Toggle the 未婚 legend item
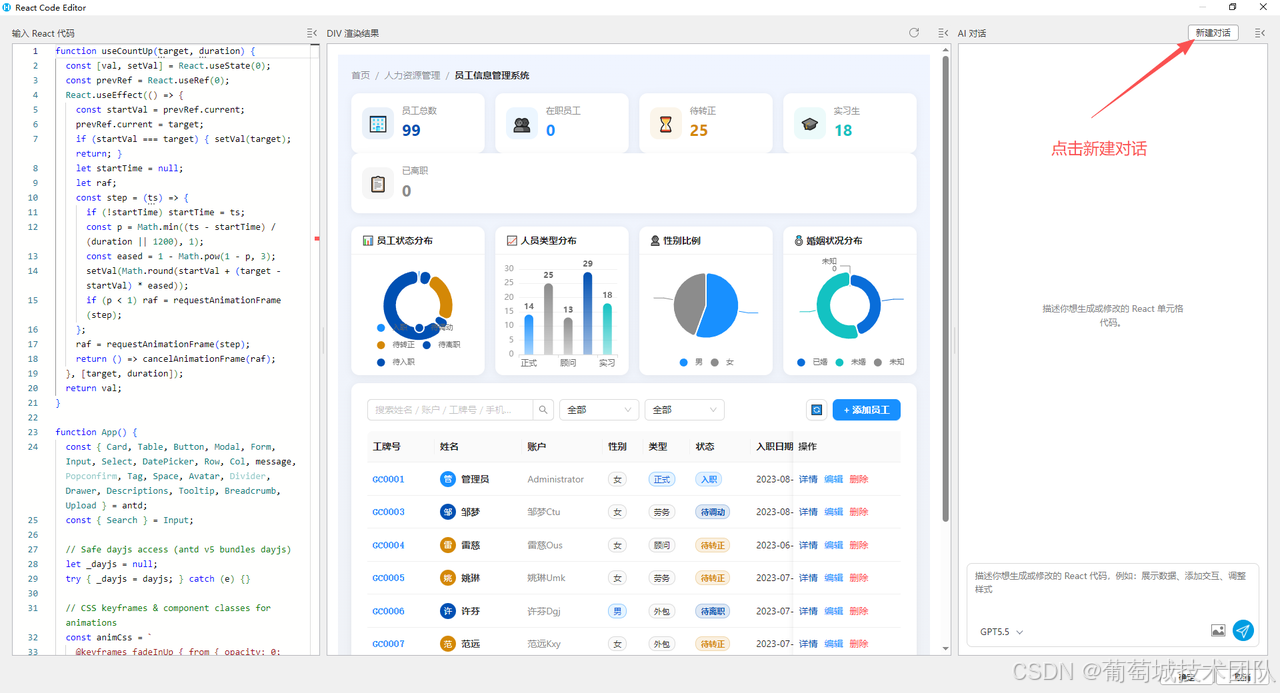Screen dimensions: 1280x693 pos(851,362)
